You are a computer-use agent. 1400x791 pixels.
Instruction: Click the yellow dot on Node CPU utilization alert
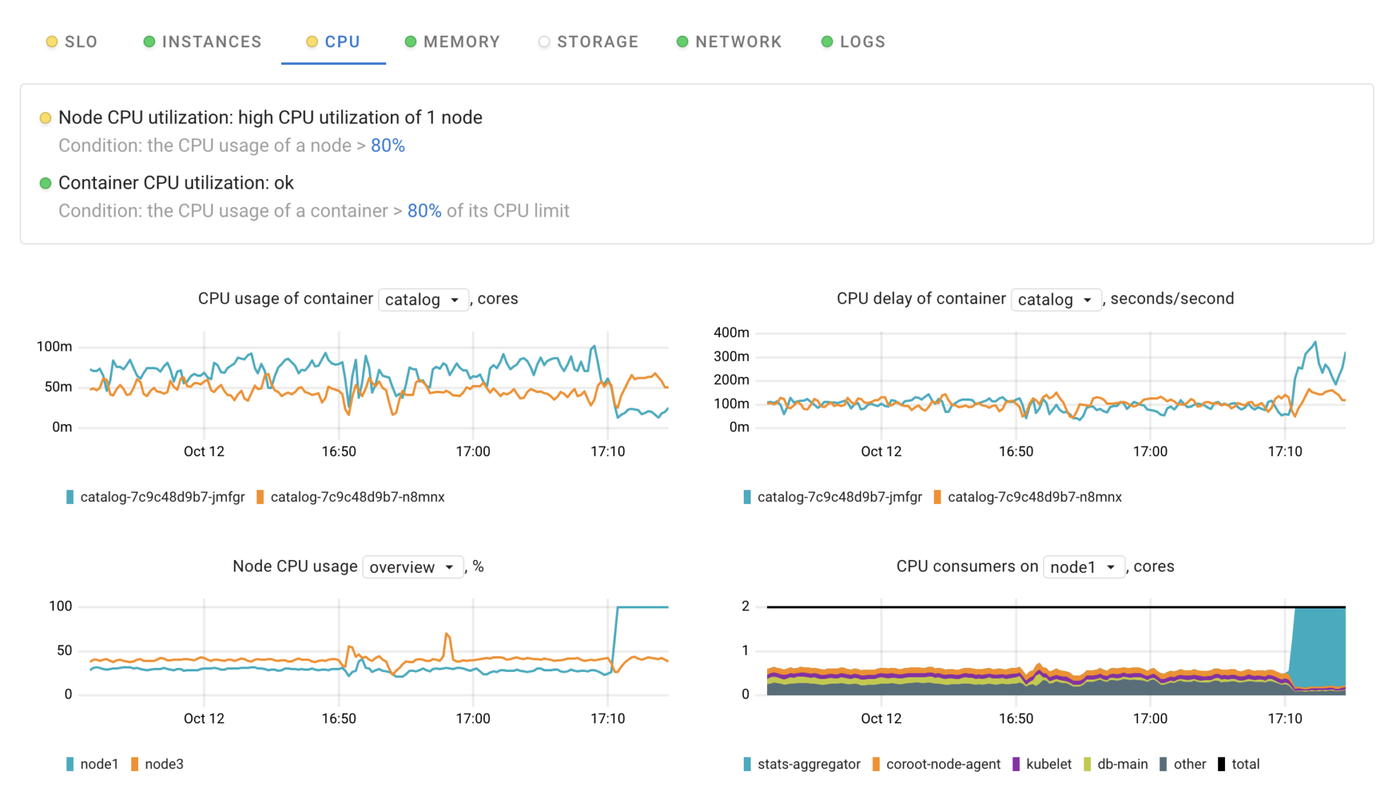click(44, 117)
